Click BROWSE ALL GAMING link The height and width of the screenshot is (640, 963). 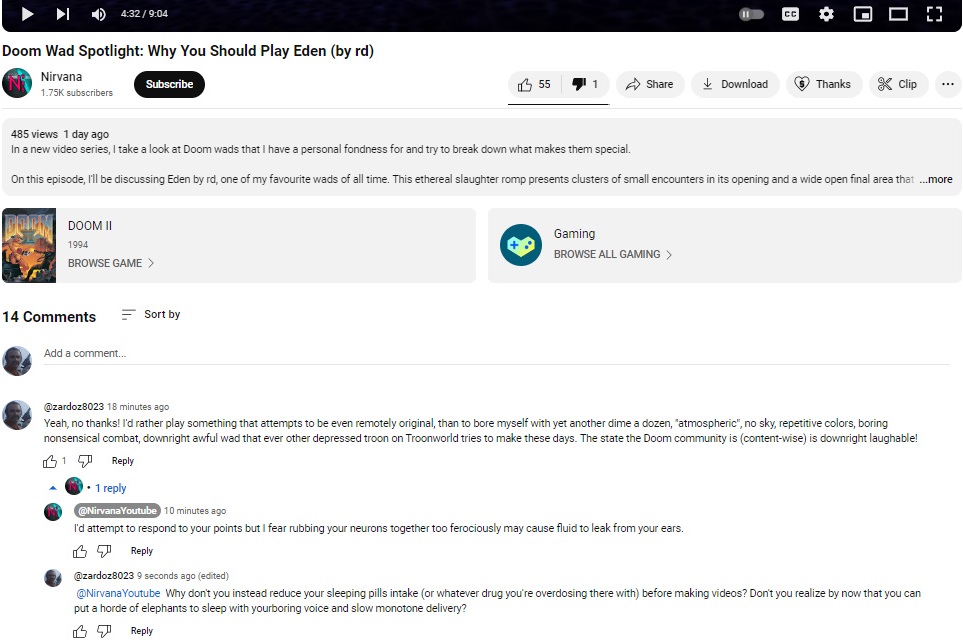(613, 254)
